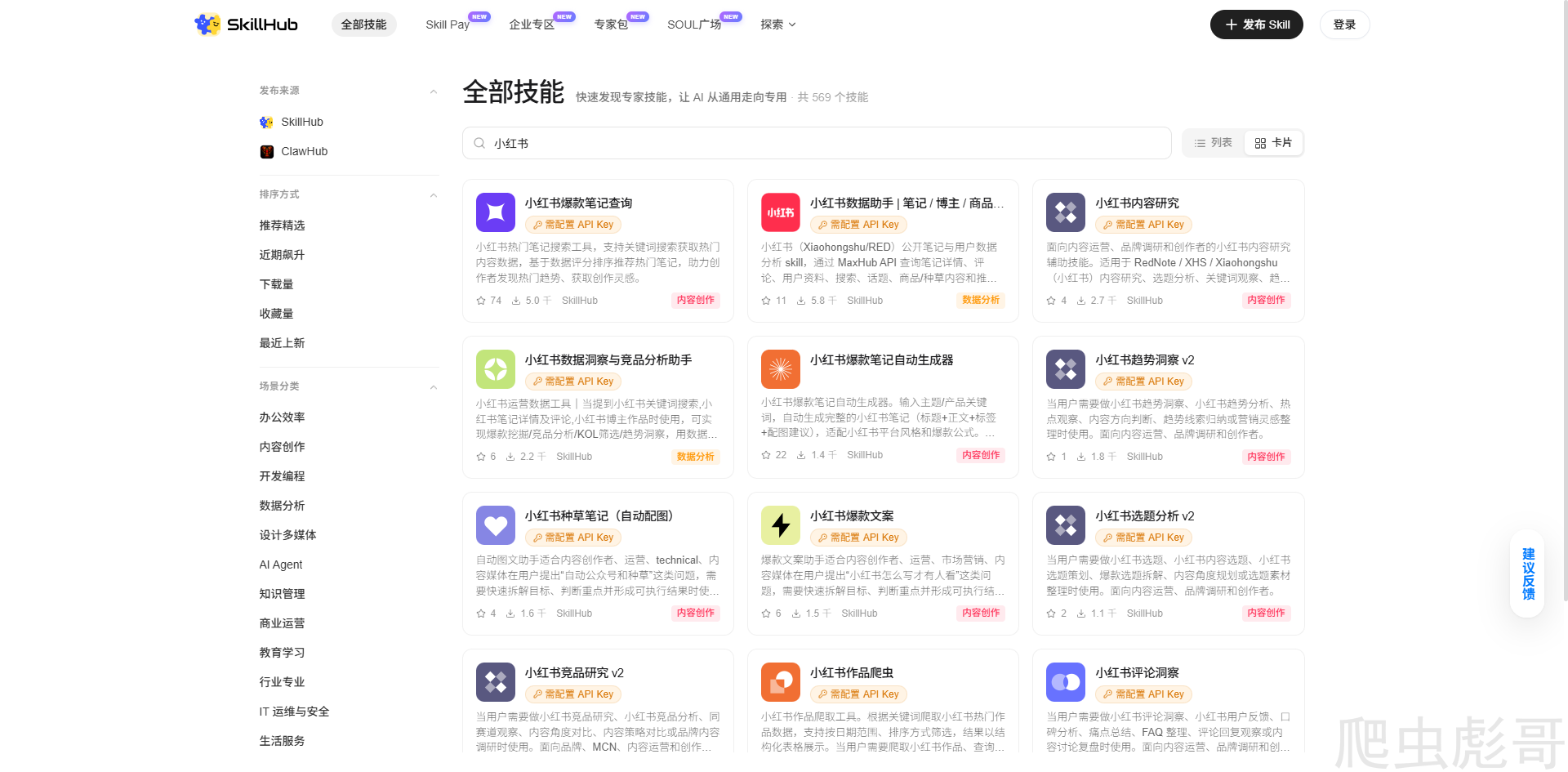Select the 全部技能 nav tab
This screenshot has width=1568, height=772.
pos(364,25)
